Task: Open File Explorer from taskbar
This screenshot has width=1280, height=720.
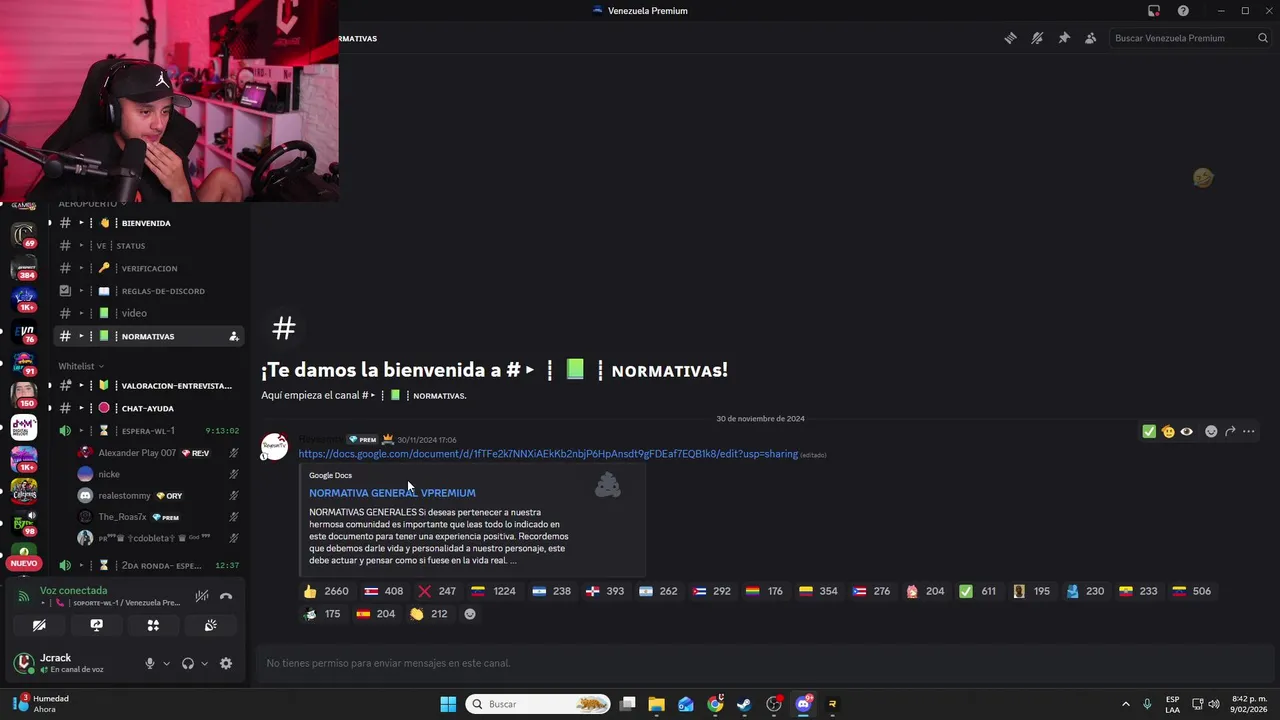Action: 656,704
